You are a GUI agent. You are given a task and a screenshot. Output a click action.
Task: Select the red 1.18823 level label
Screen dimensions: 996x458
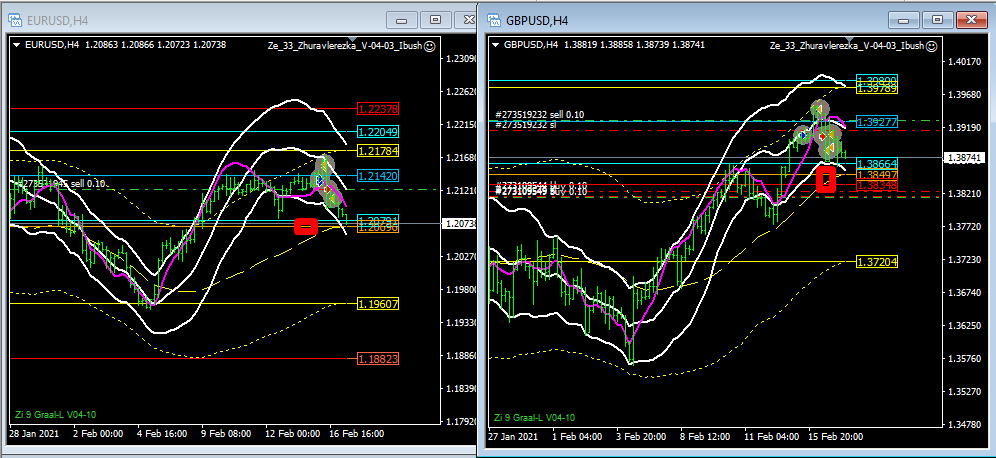click(x=378, y=359)
